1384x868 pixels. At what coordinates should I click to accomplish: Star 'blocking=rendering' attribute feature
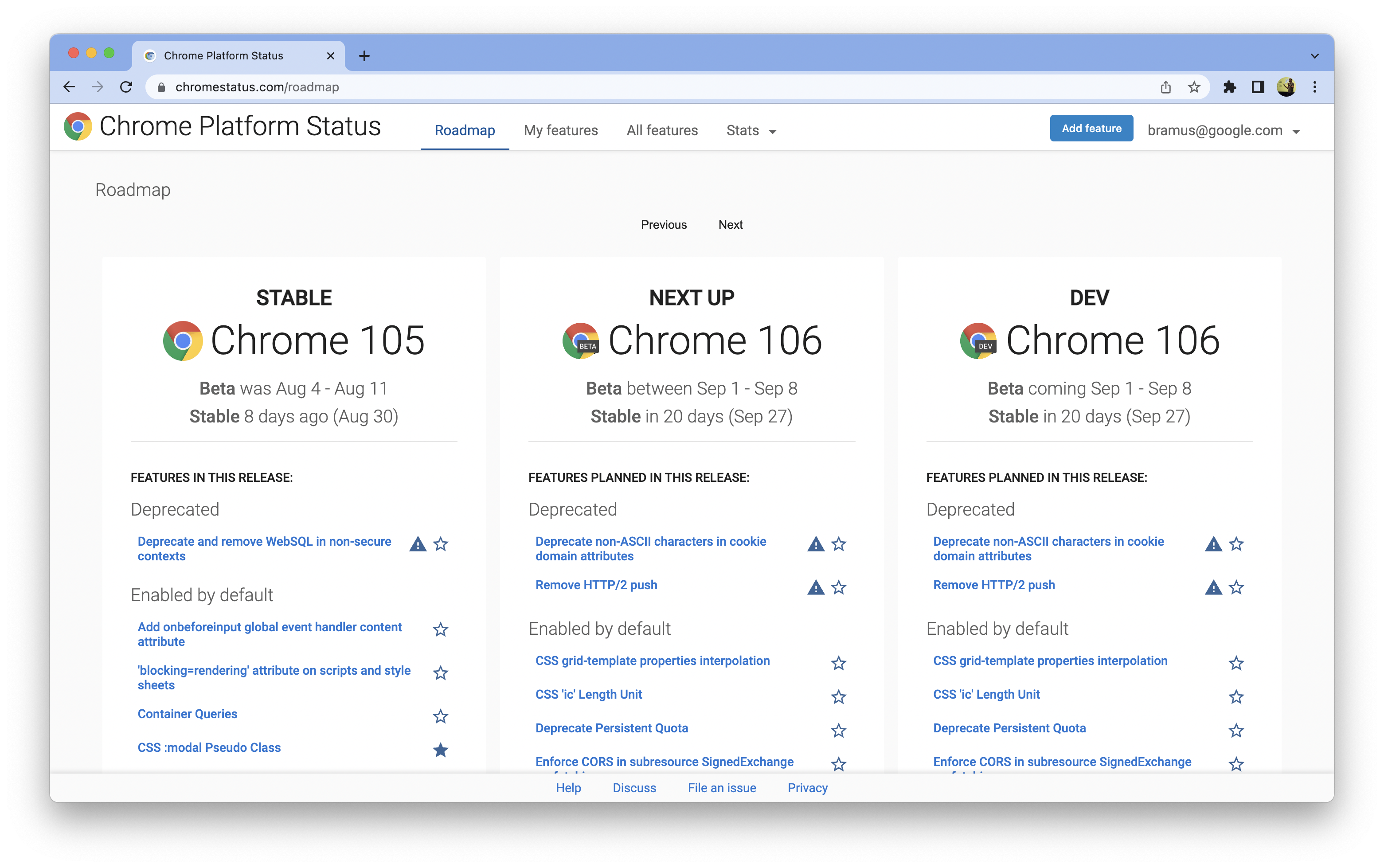440,672
